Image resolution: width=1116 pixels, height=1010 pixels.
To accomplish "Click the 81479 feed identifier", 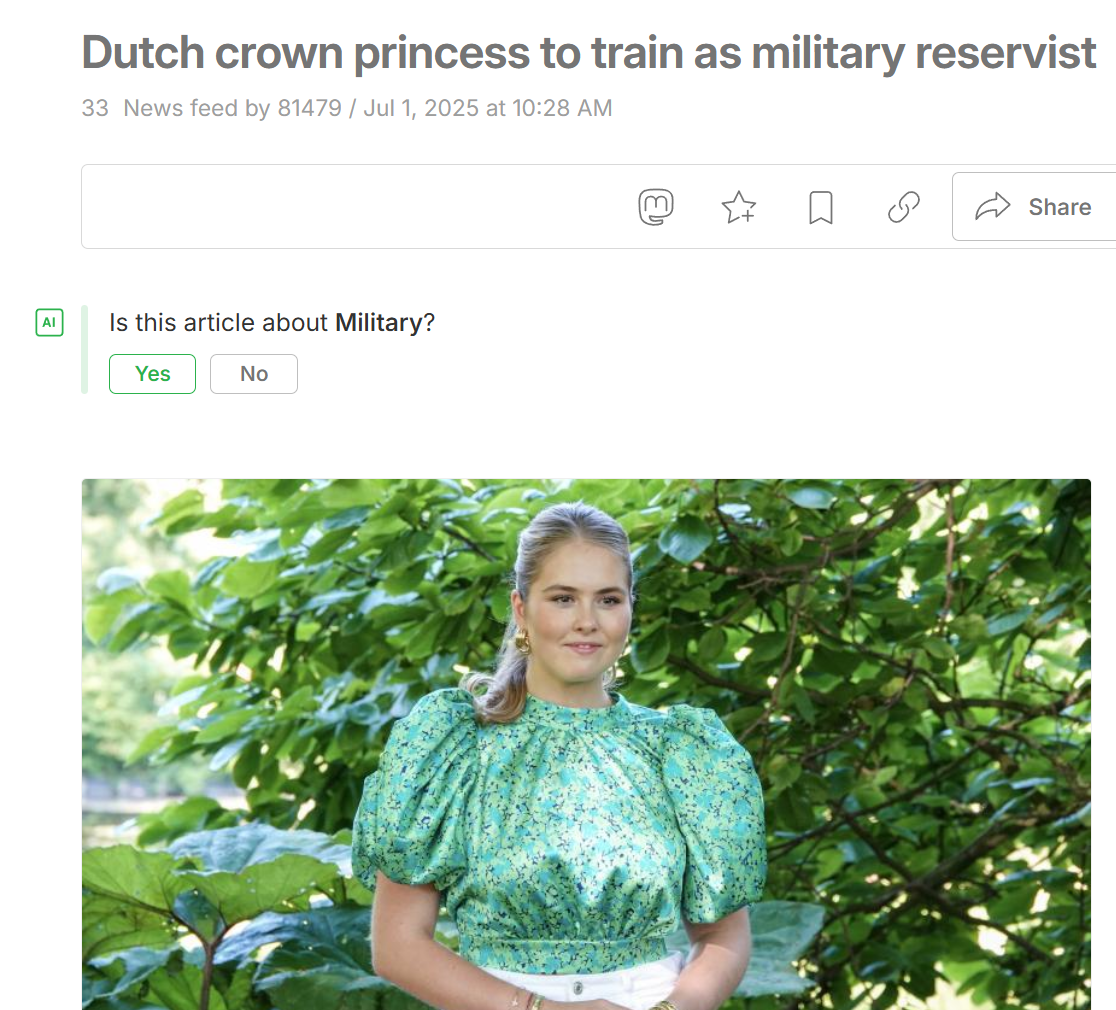I will tap(310, 108).
